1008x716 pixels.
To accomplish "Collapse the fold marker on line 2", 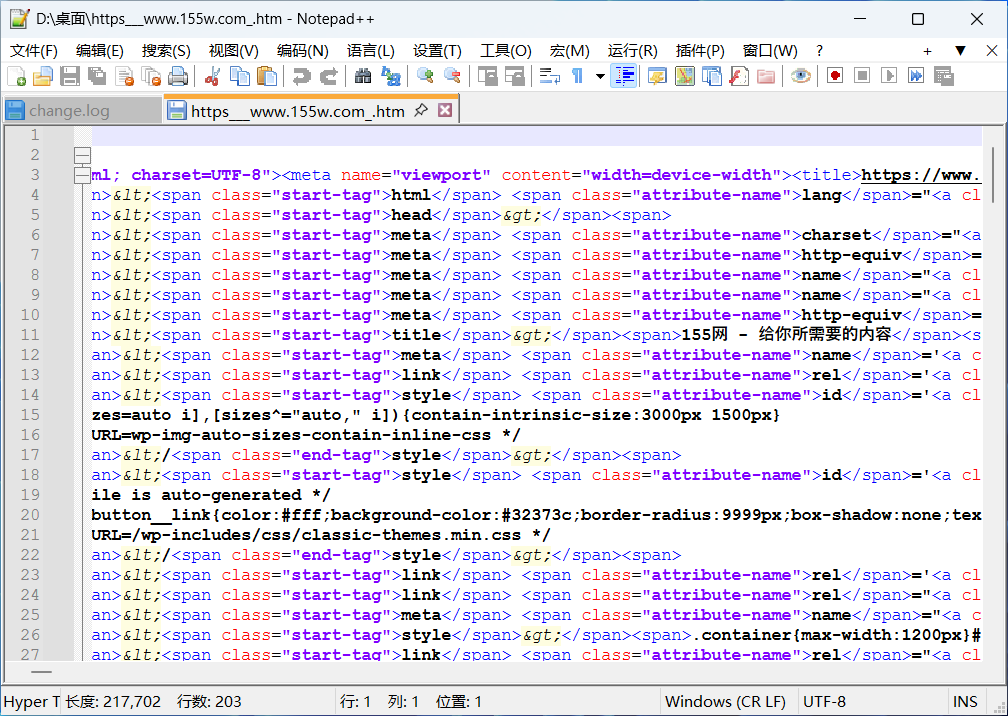I will click(x=82, y=155).
